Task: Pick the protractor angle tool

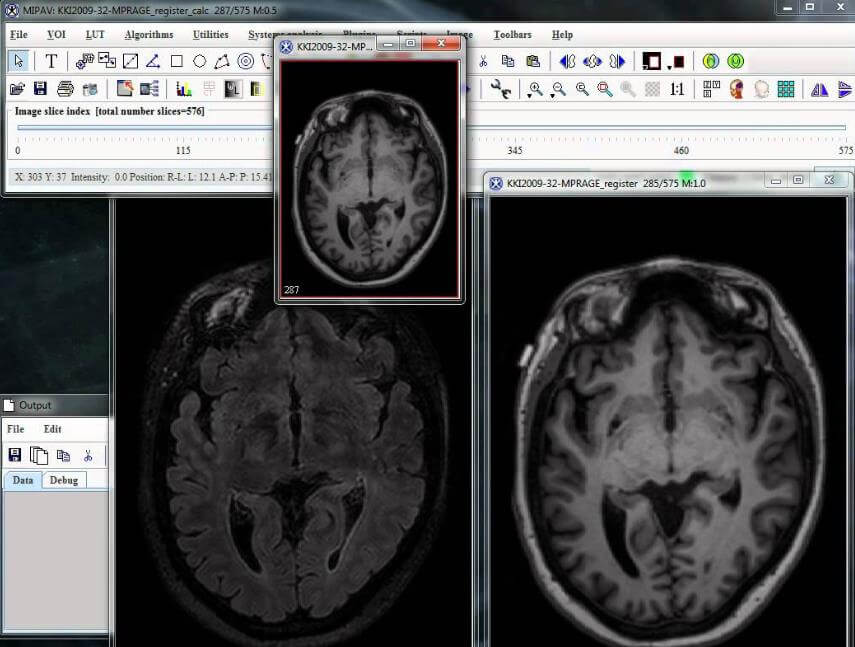Action: click(x=153, y=61)
